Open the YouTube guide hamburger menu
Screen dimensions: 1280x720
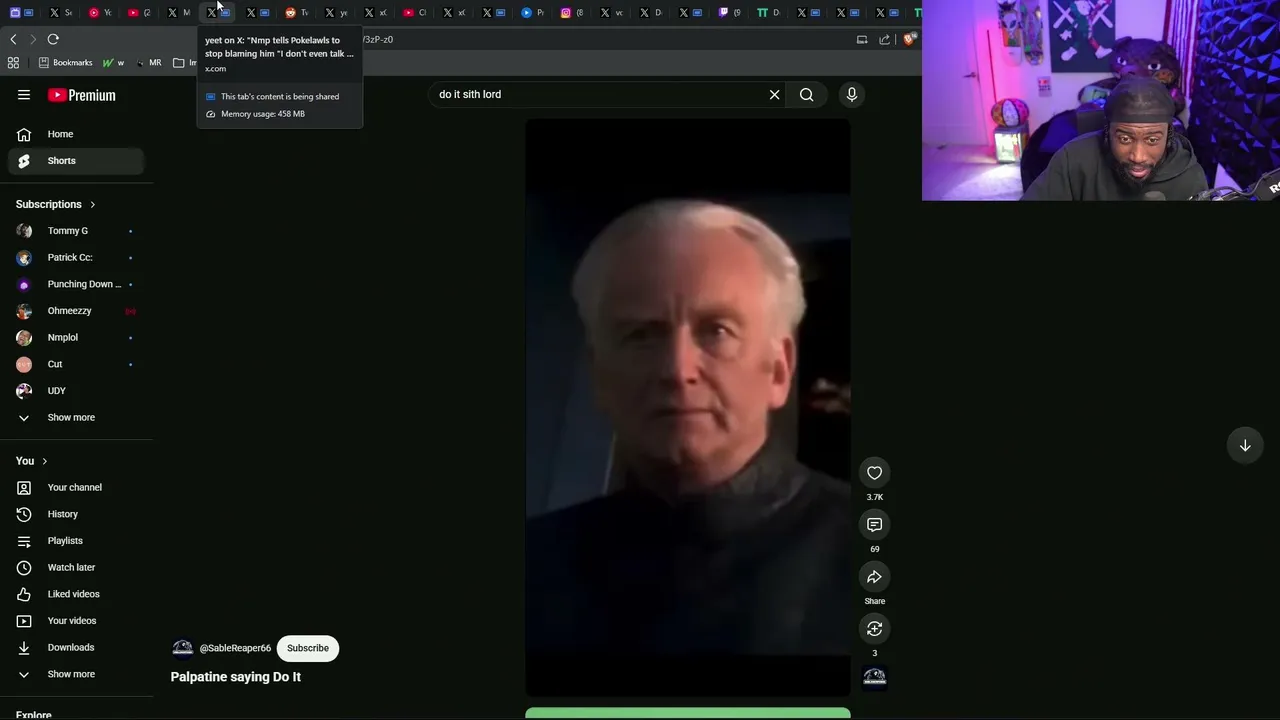[x=24, y=95]
